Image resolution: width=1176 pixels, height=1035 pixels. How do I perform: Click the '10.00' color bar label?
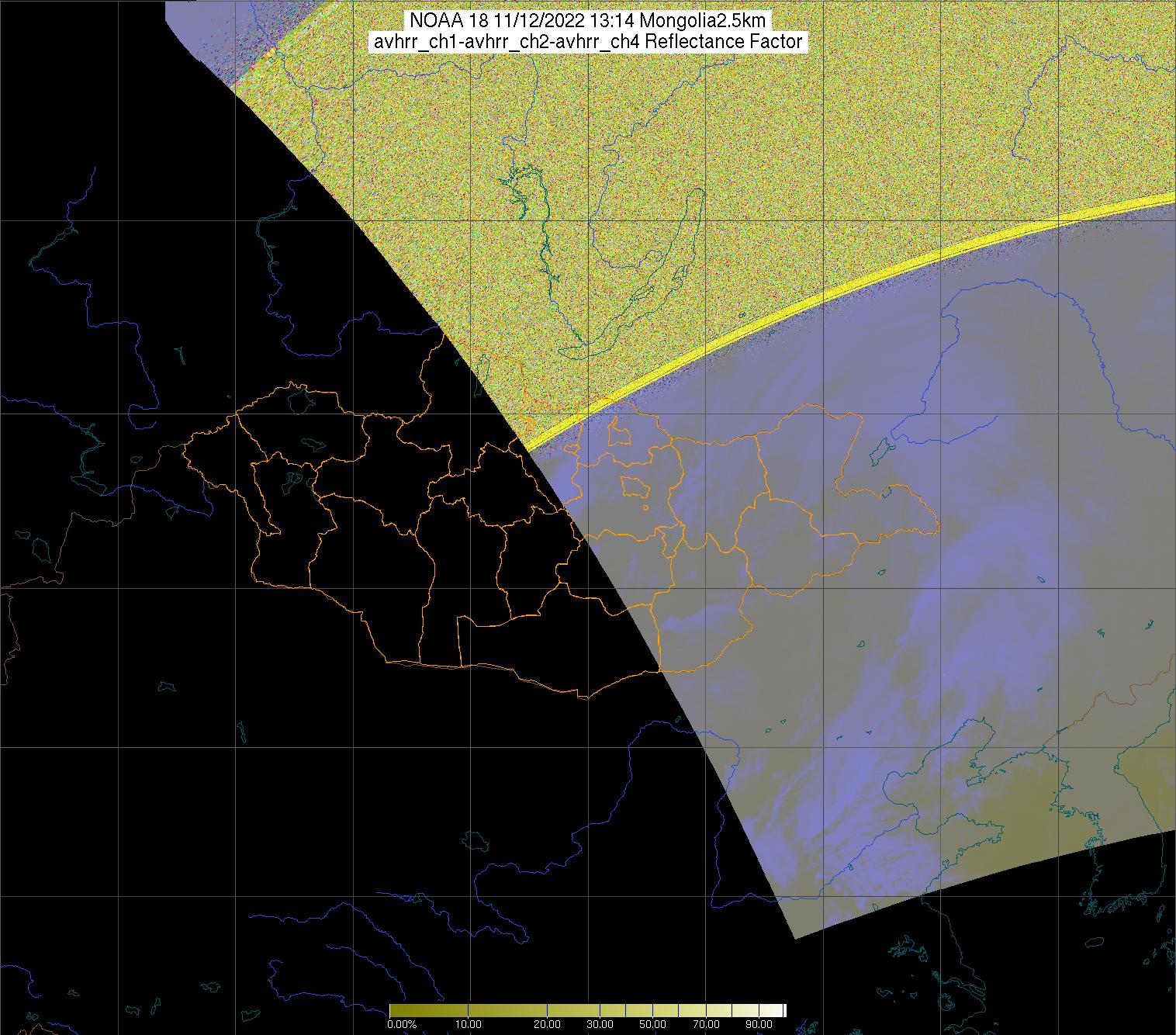469,1024
